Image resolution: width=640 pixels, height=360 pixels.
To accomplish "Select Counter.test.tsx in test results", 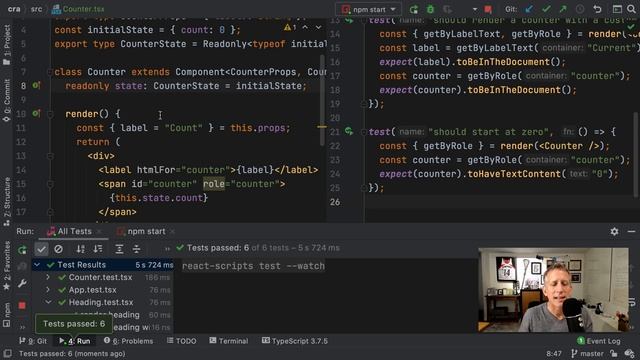I will [x=100, y=278].
